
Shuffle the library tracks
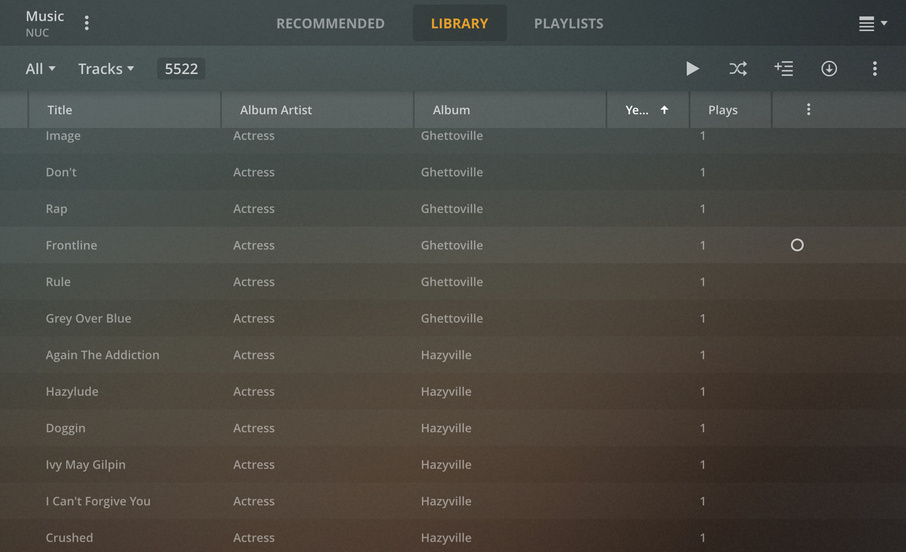(738, 69)
